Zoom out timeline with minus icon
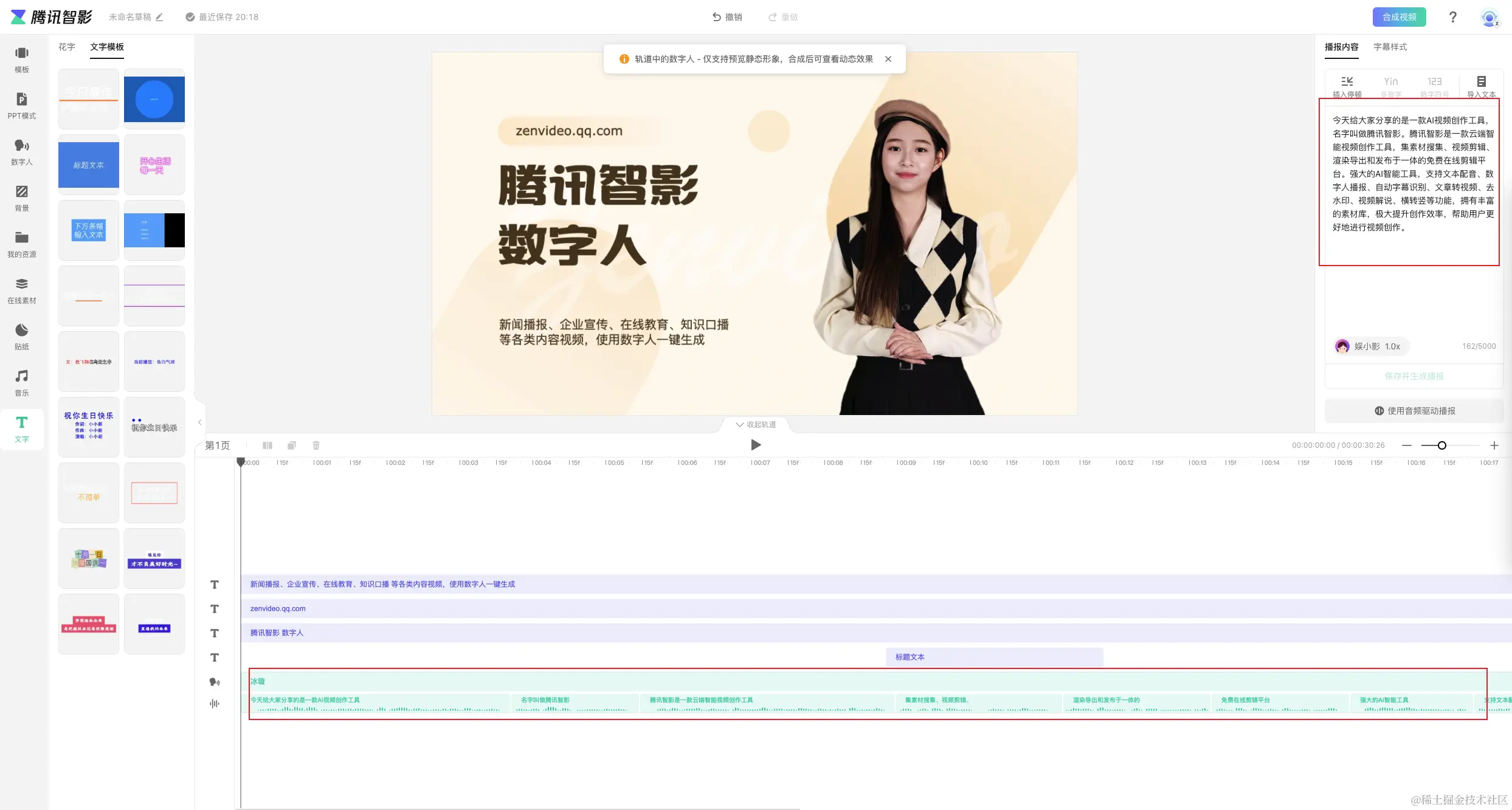This screenshot has width=1512, height=810. click(1407, 445)
